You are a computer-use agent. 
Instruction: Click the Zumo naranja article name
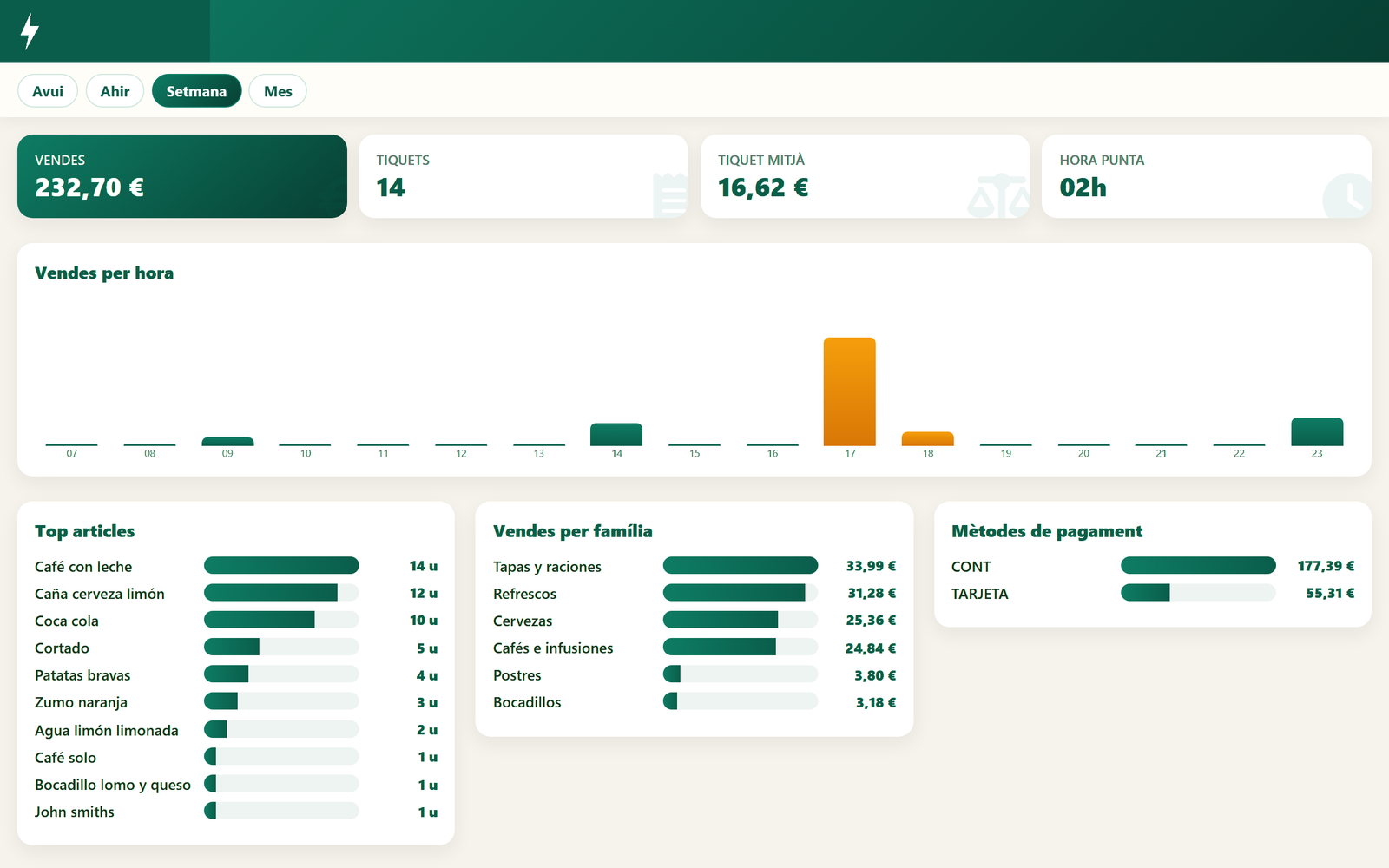tap(81, 703)
